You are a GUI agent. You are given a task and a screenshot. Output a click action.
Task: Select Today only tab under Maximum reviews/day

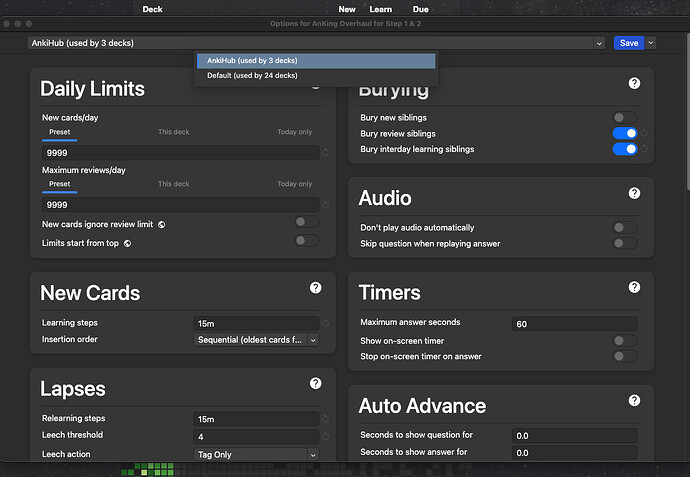(294, 184)
